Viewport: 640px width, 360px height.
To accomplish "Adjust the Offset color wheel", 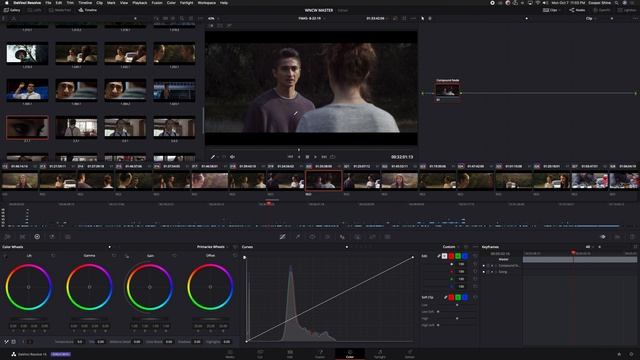I will coord(210,287).
